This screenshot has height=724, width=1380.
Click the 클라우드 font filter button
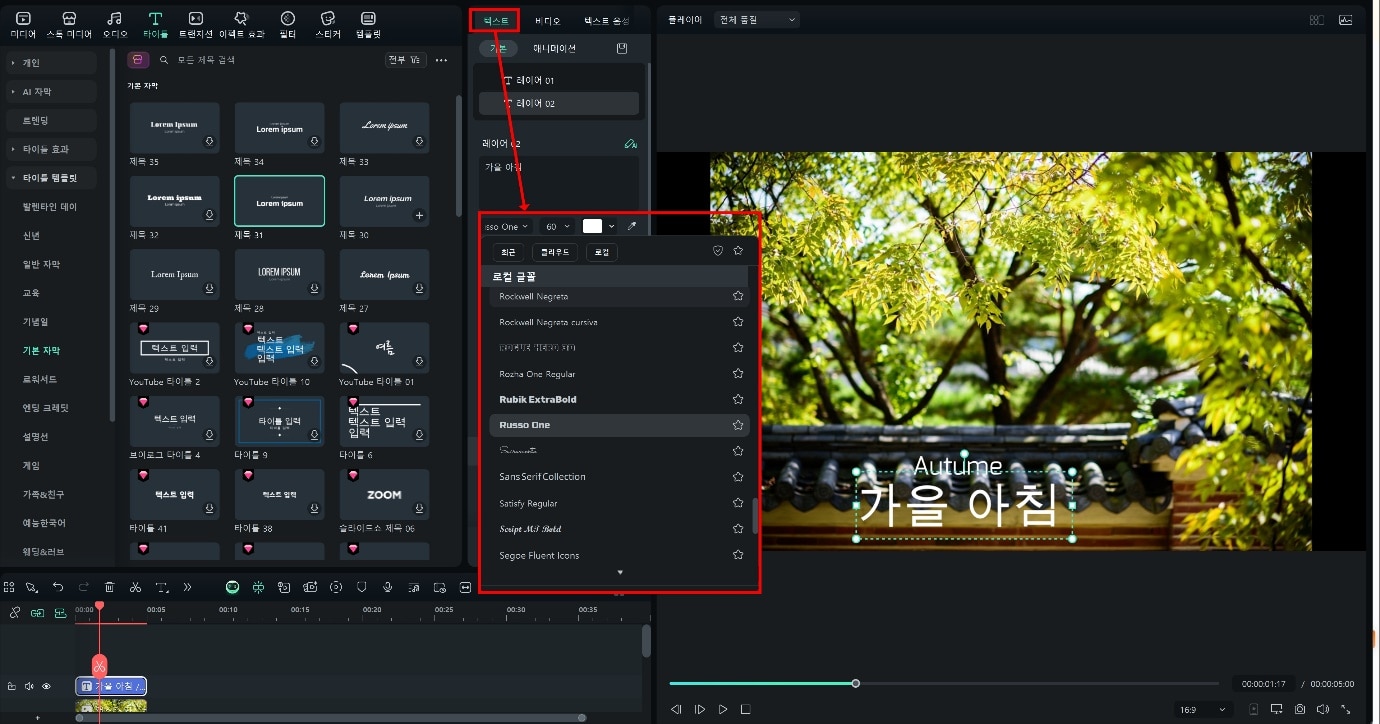click(x=553, y=252)
